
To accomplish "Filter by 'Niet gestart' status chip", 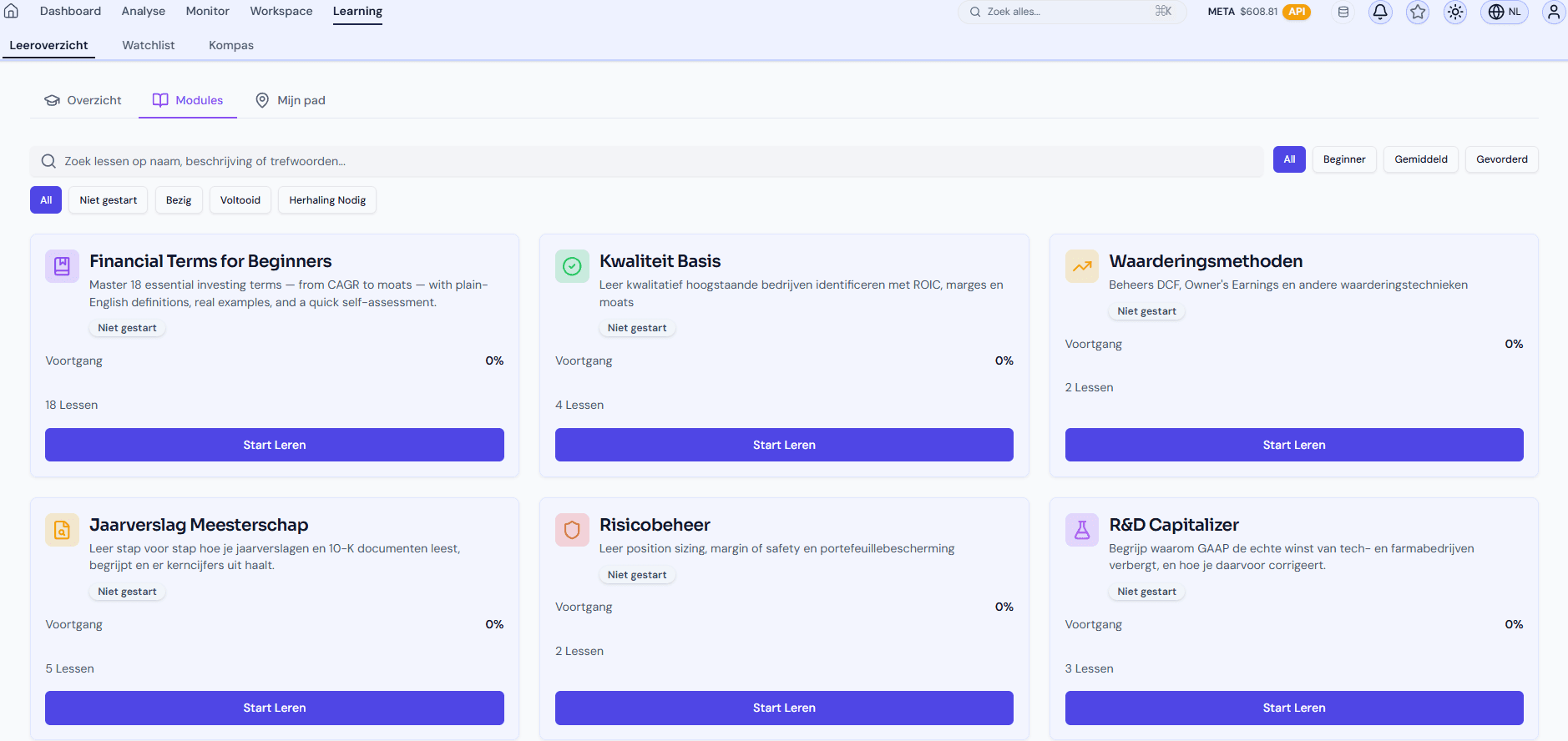I will pos(109,200).
